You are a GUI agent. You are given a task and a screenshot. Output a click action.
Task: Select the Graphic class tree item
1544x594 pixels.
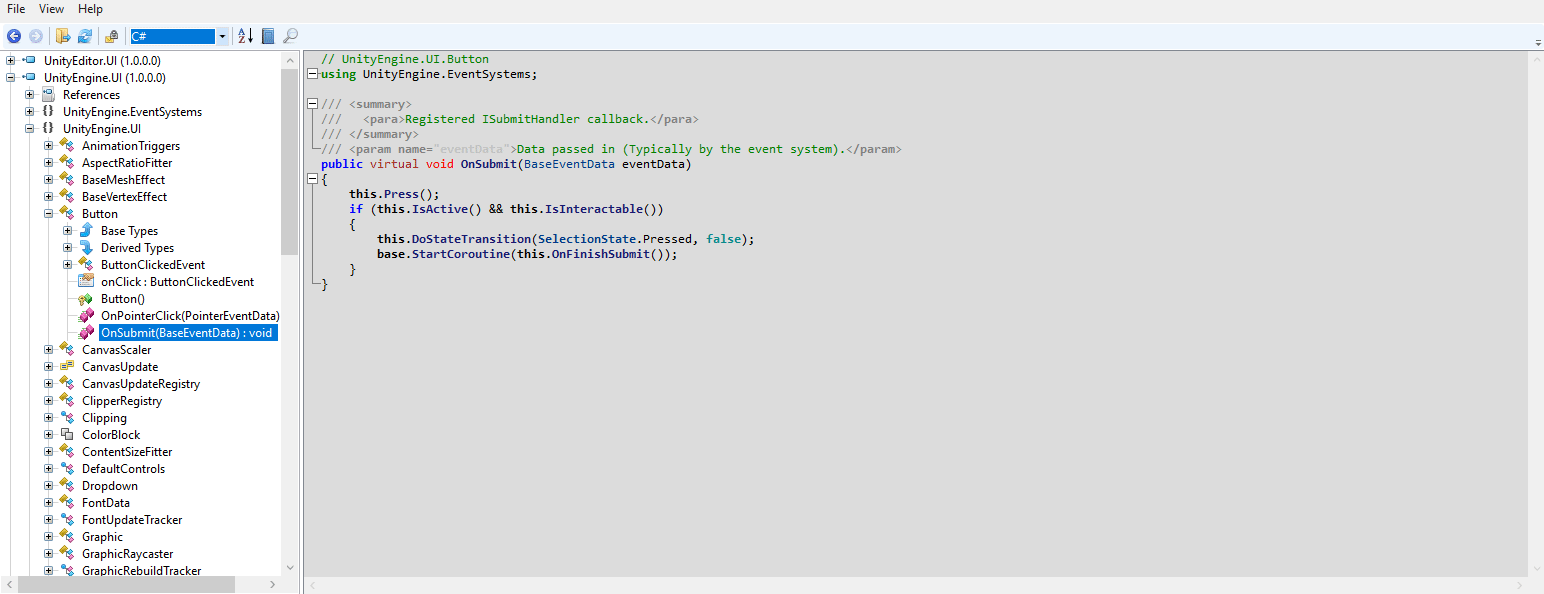click(x=103, y=537)
